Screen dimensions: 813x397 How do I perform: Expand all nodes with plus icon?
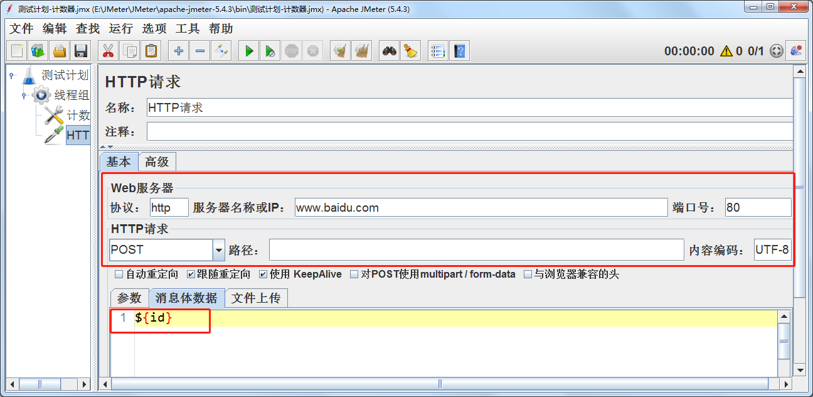coord(179,51)
